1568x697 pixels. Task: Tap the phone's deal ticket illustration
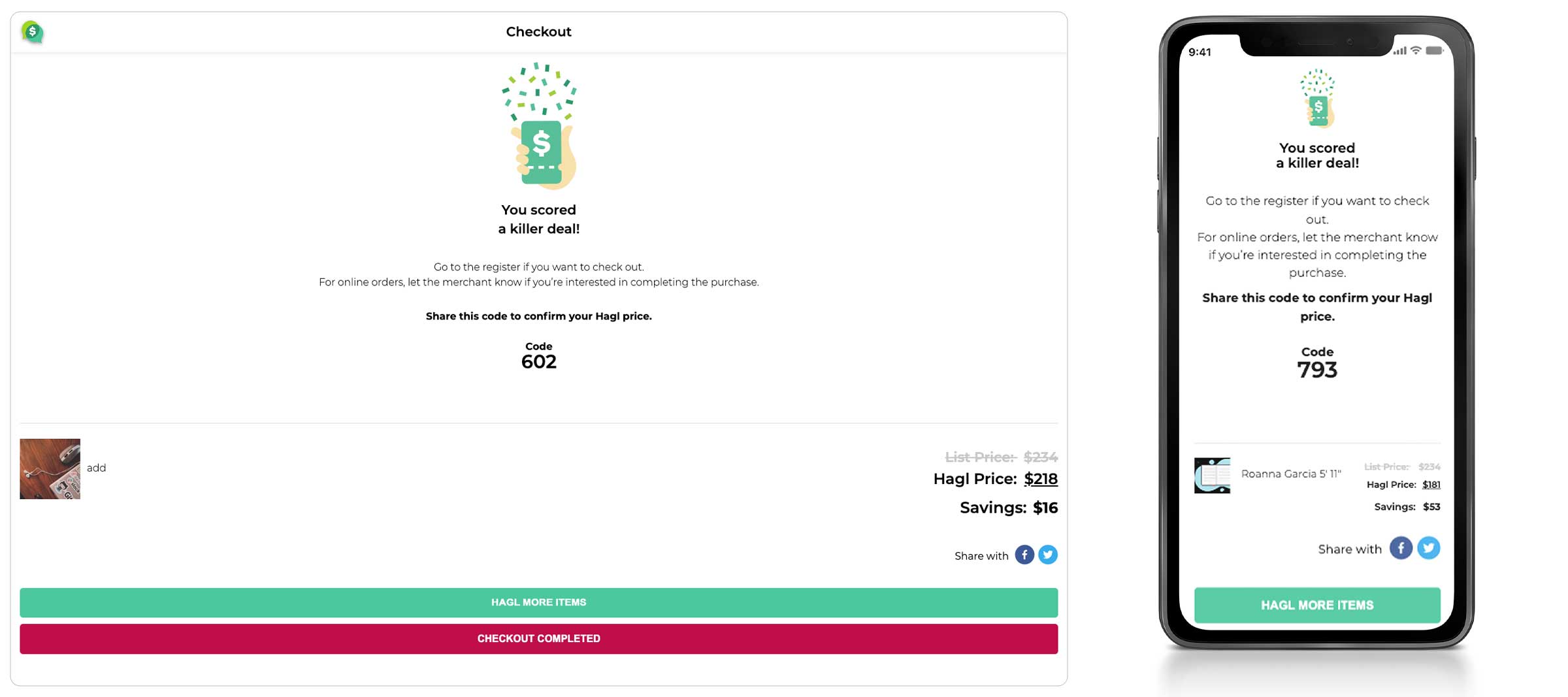[1317, 99]
